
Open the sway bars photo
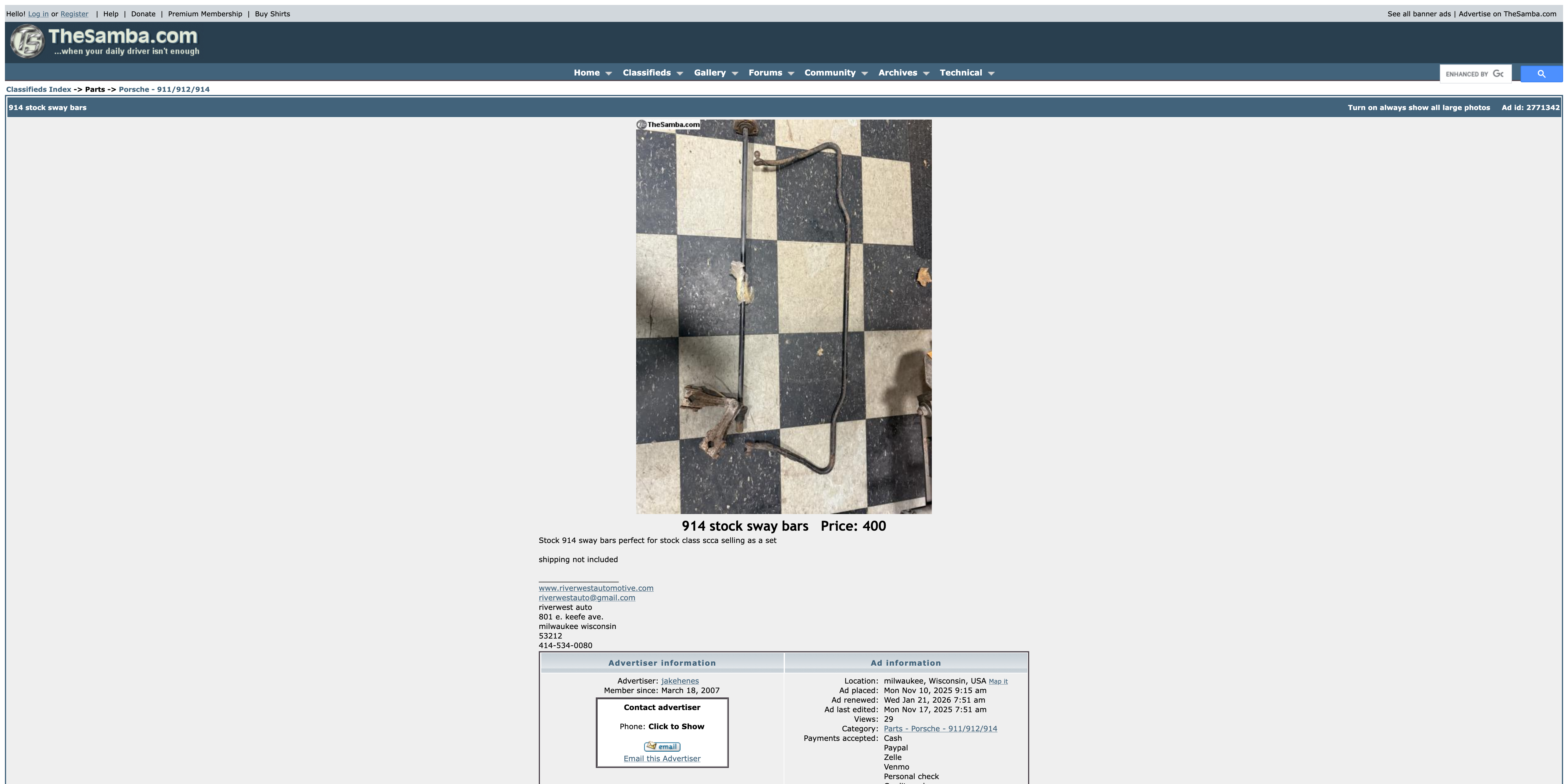[x=783, y=316]
